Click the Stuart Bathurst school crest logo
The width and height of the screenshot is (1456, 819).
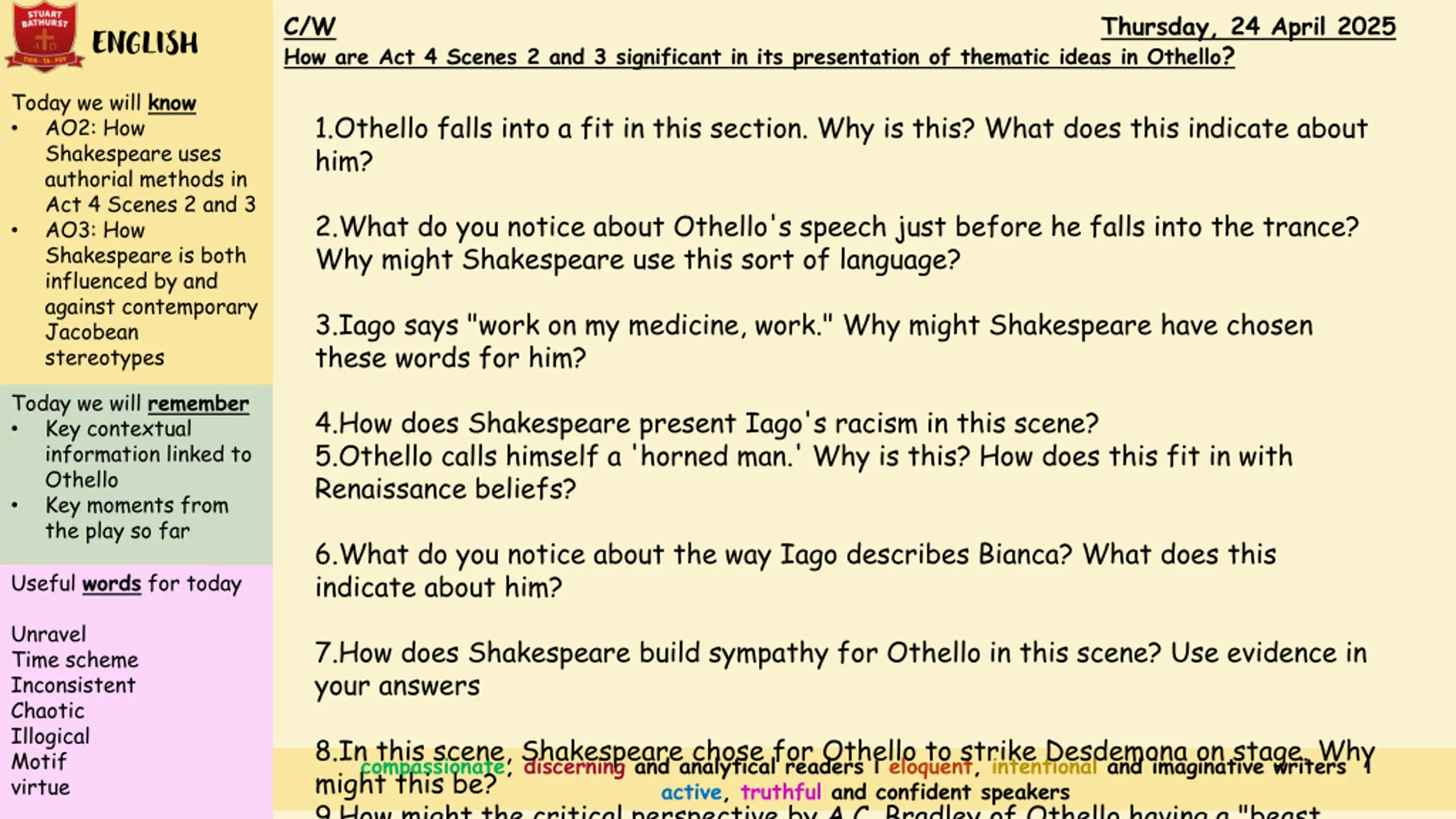tap(44, 37)
